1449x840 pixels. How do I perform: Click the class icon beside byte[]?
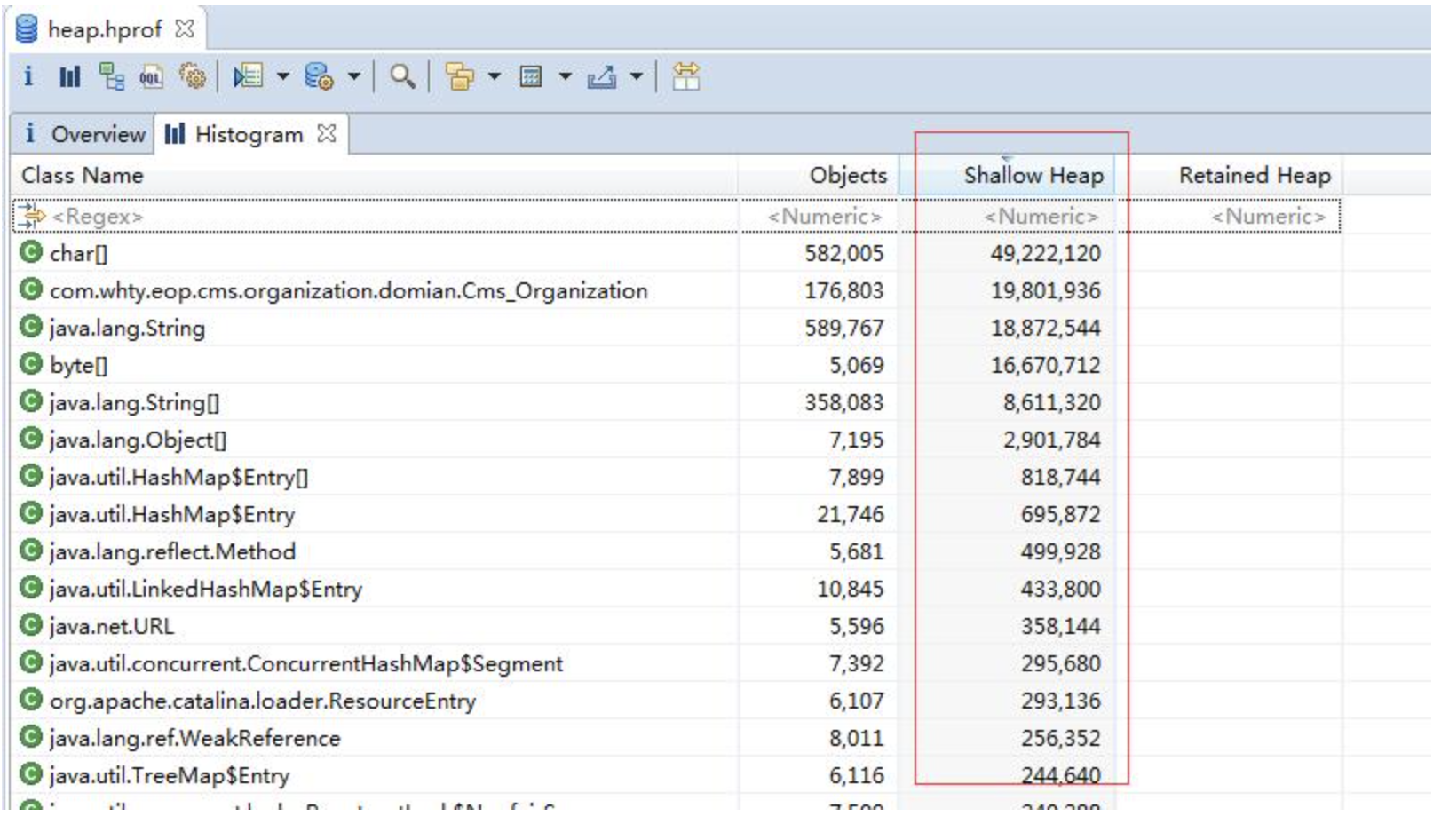click(x=31, y=364)
